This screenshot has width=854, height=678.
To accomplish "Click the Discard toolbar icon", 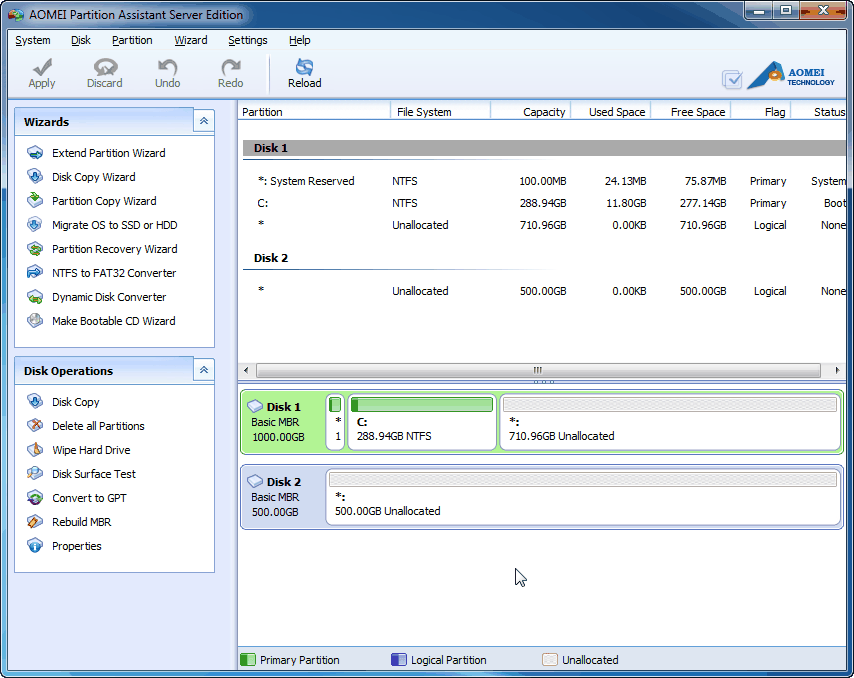I will (x=105, y=67).
